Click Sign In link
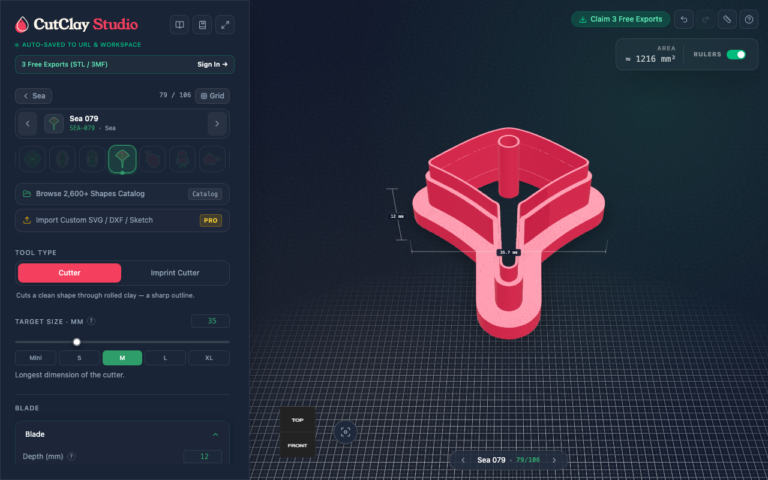Viewport: 768px width, 480px height. (213, 64)
